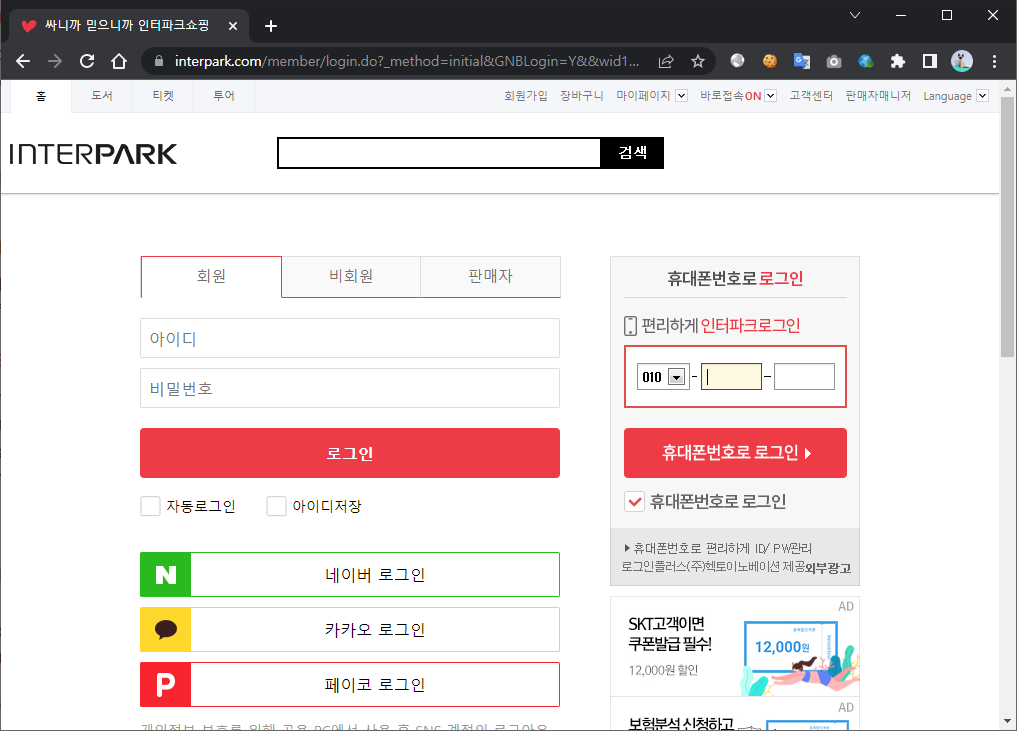
Task: Click the 휴대폰번호로 편리하게 ID/PW관리 link
Action: point(718,549)
